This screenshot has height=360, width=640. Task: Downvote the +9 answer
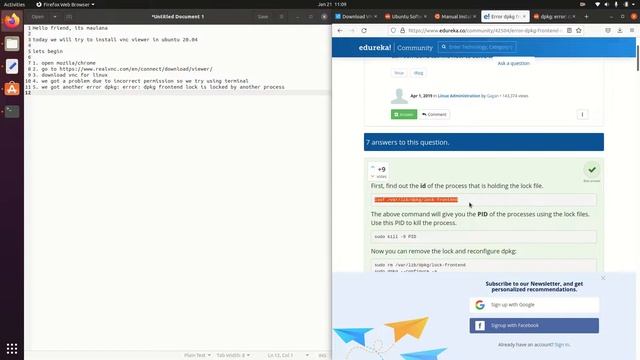(x=373, y=176)
